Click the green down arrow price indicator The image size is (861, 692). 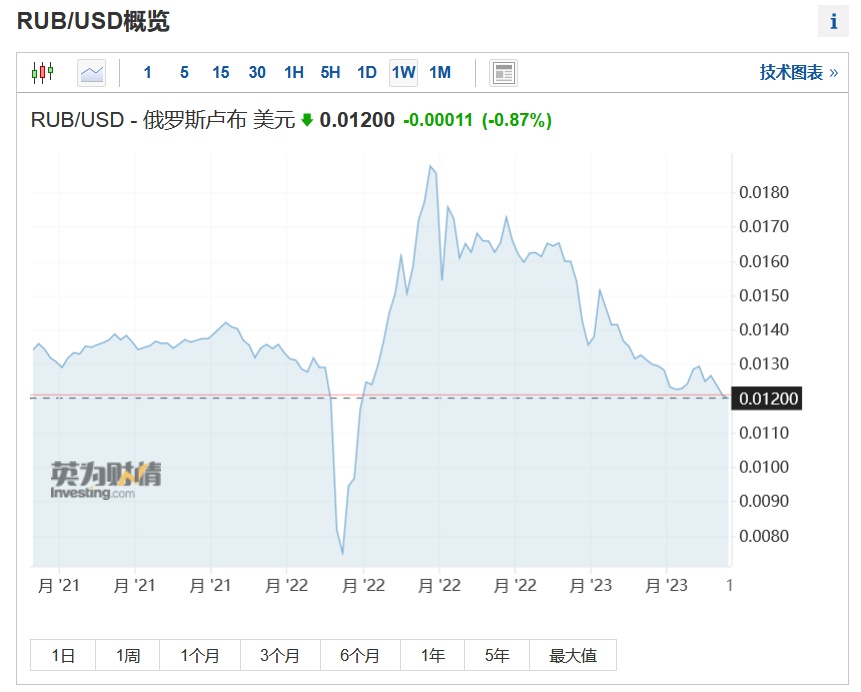click(307, 119)
